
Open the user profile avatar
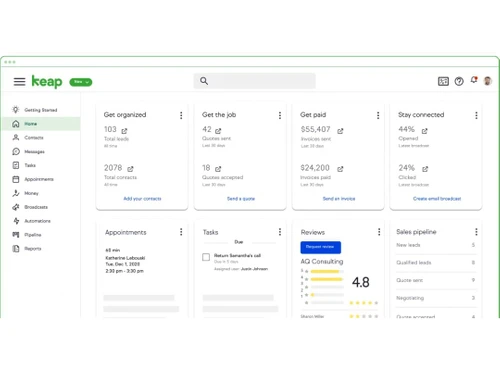pos(488,81)
